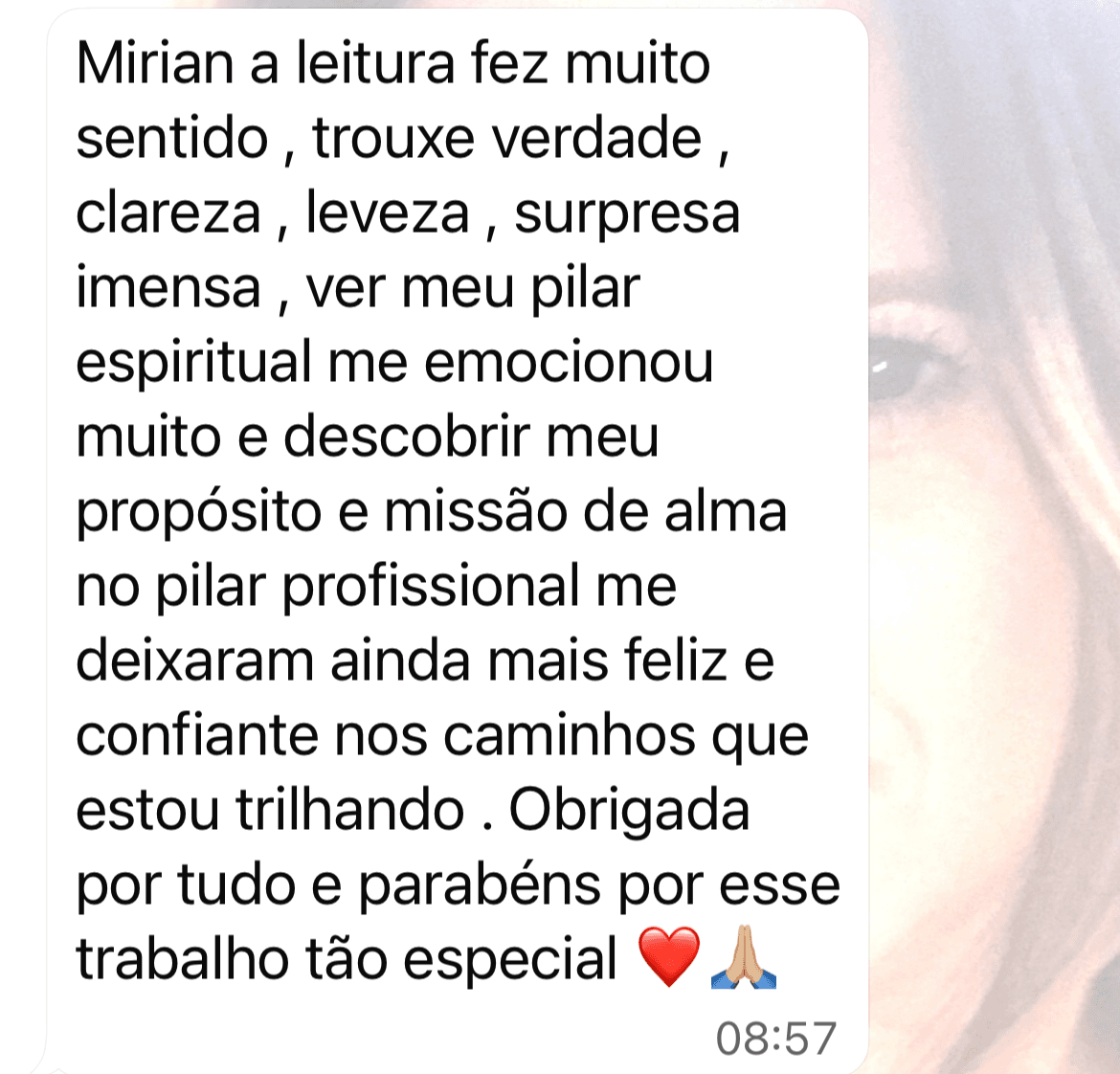Screen dimensions: 1120x1074
Task: Select the word "profissional" in the bubble
Action: point(431,588)
